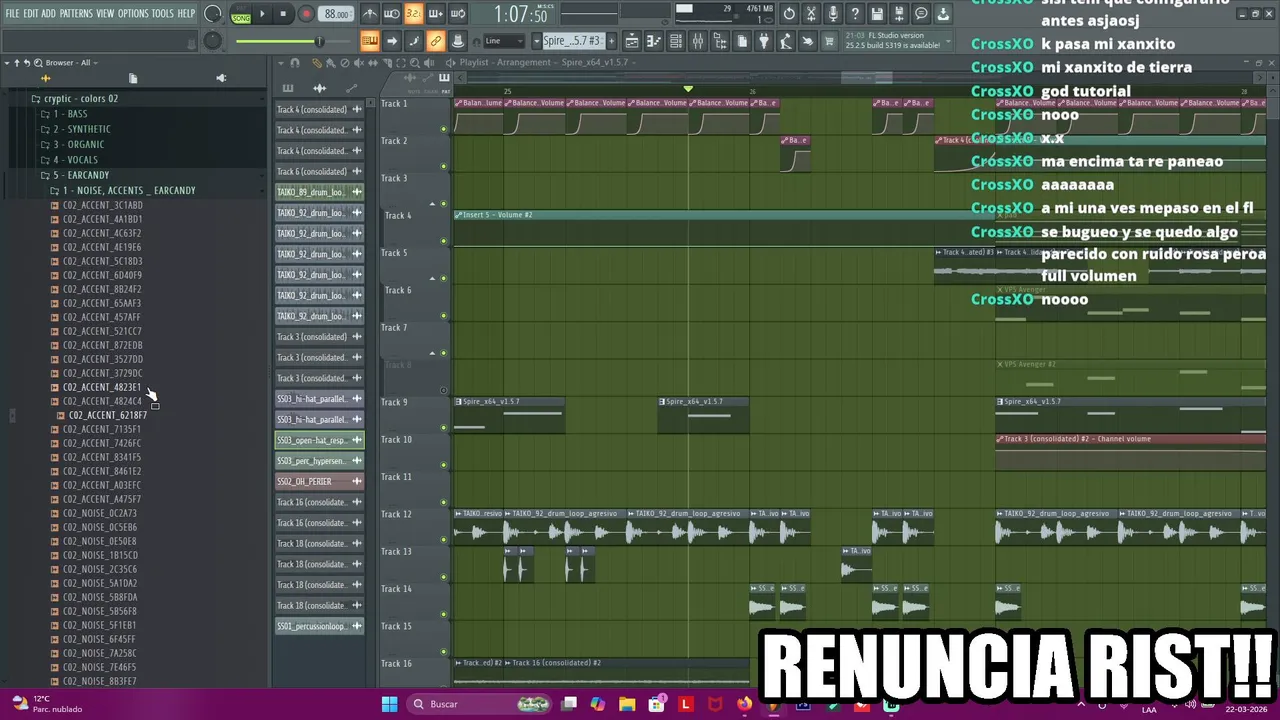This screenshot has width=1280, height=720.
Task: Toggle the recording countdown button
Action: (414, 14)
